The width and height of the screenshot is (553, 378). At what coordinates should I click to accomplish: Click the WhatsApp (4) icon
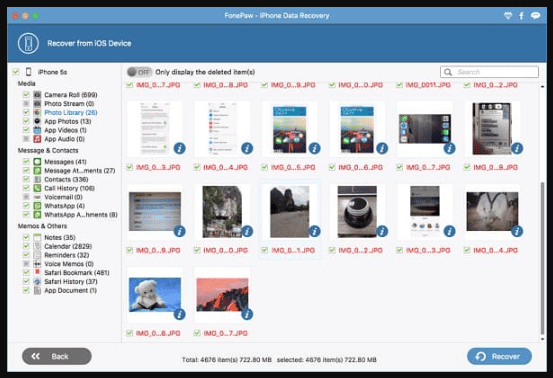pos(37,206)
